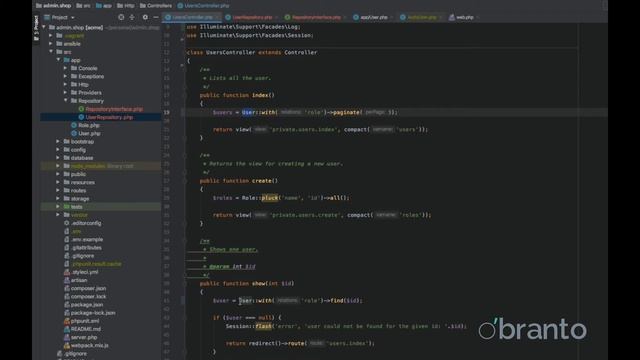Select package.json in project tree
Screen dimensions: 640x360
(x=87, y=305)
